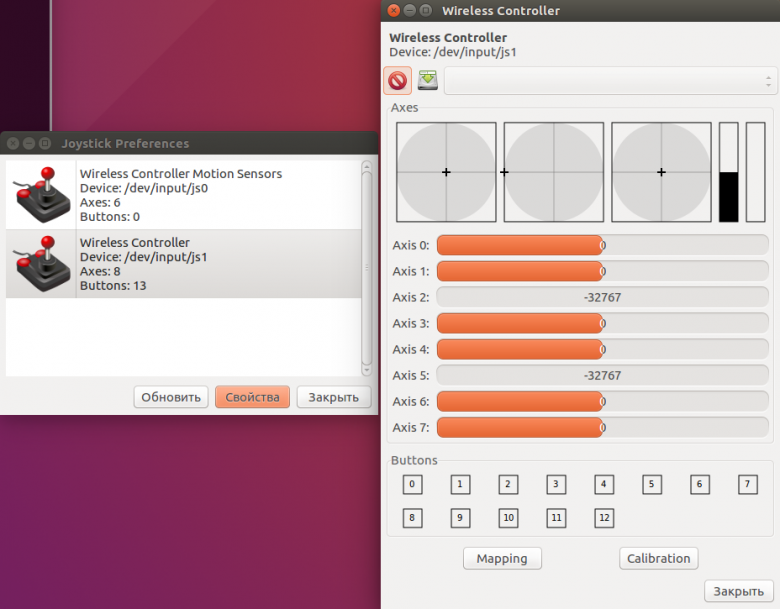Click the scrollbar down arrow in joystick list
This screenshot has width=780, height=609.
(367, 371)
